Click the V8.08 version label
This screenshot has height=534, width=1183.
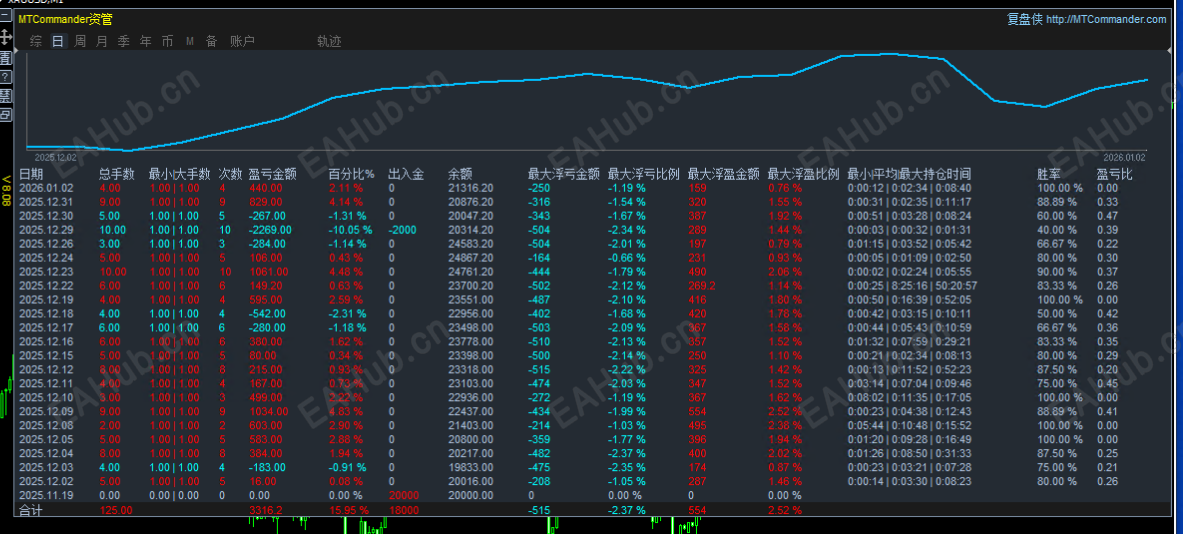[6, 190]
